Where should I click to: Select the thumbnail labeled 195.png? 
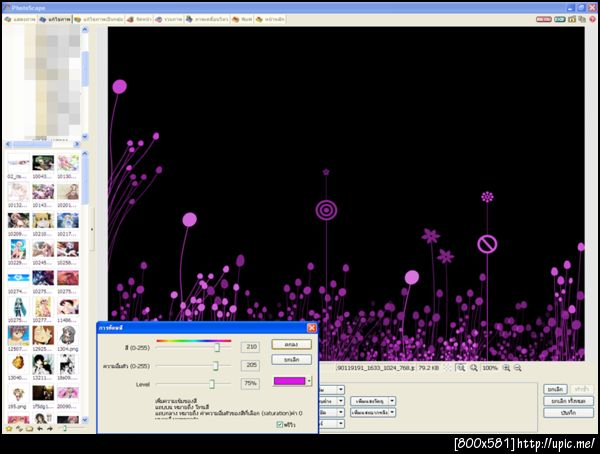[x=18, y=397]
